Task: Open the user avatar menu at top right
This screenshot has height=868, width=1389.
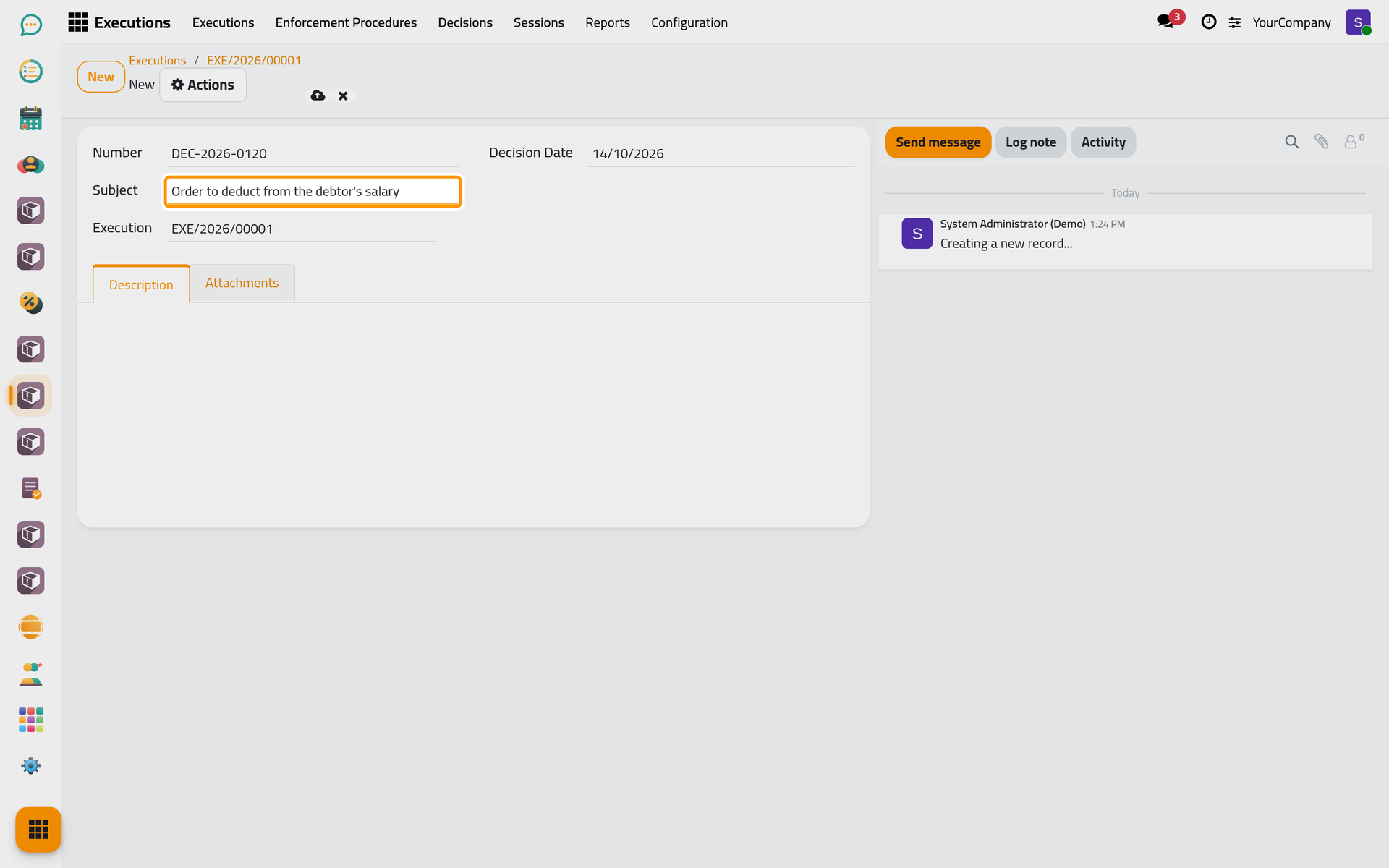Action: point(1358,22)
